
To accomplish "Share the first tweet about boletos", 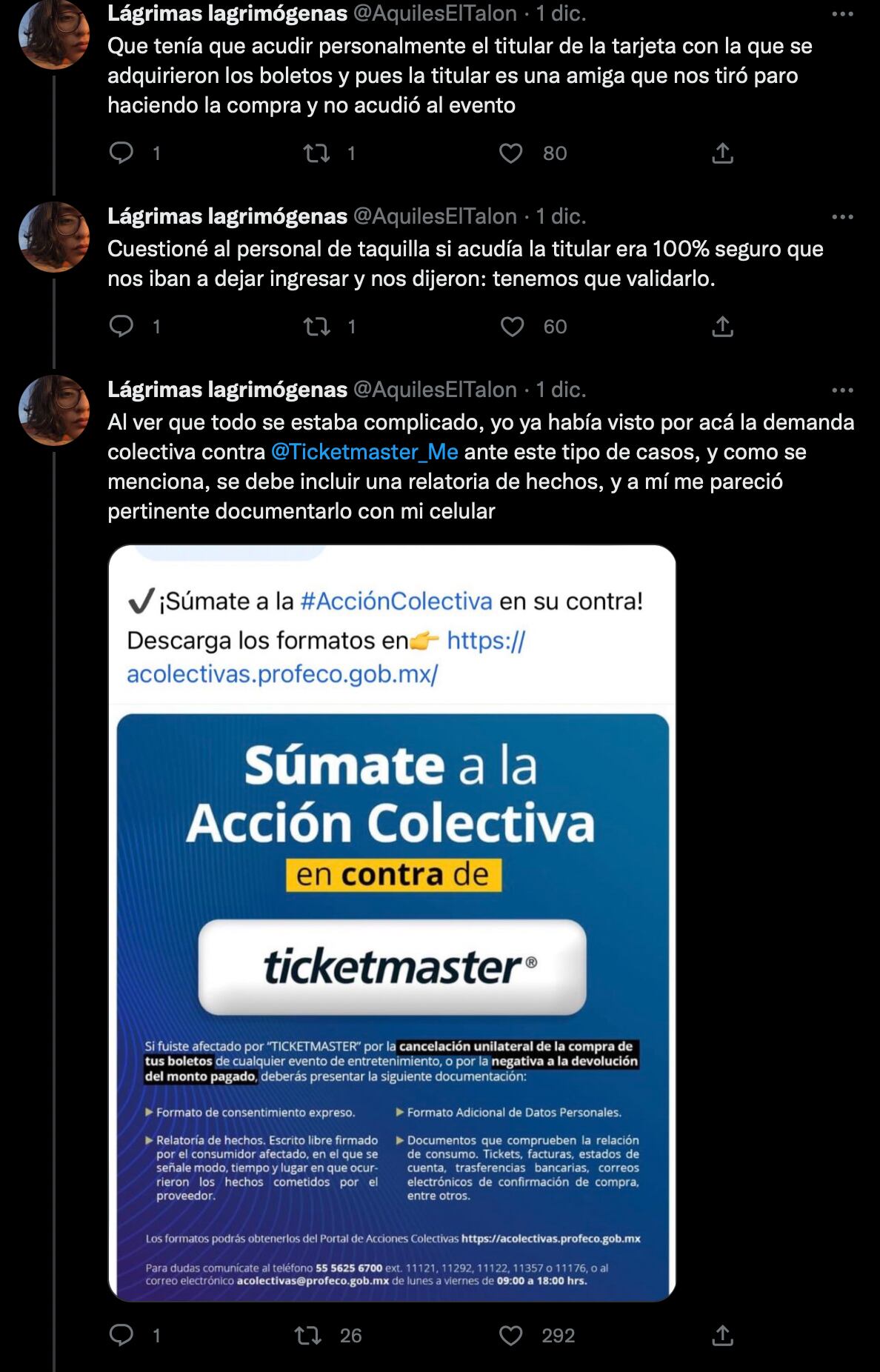I will tap(722, 153).
